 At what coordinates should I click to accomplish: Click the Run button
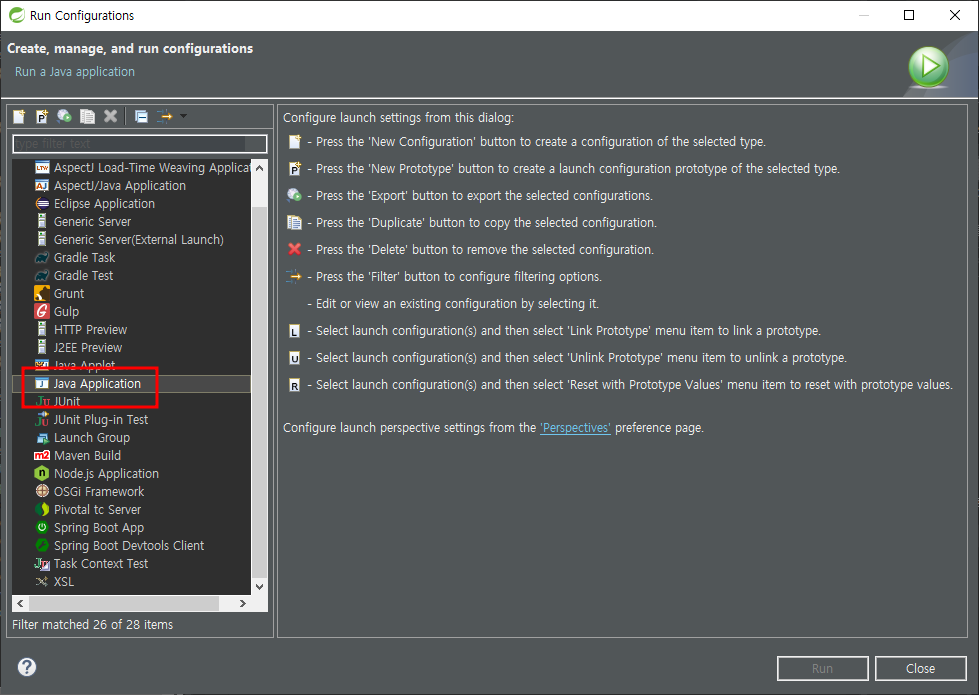[x=822, y=668]
